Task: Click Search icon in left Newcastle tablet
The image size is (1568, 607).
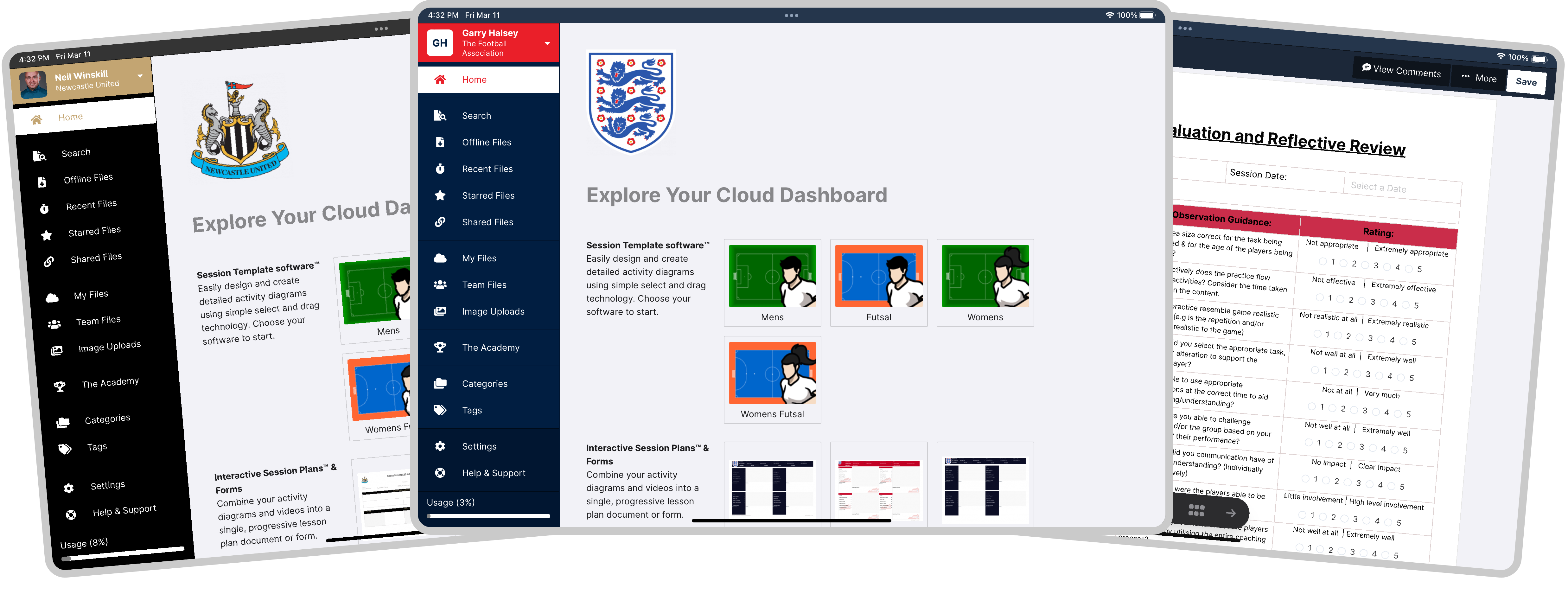Action: coord(40,157)
